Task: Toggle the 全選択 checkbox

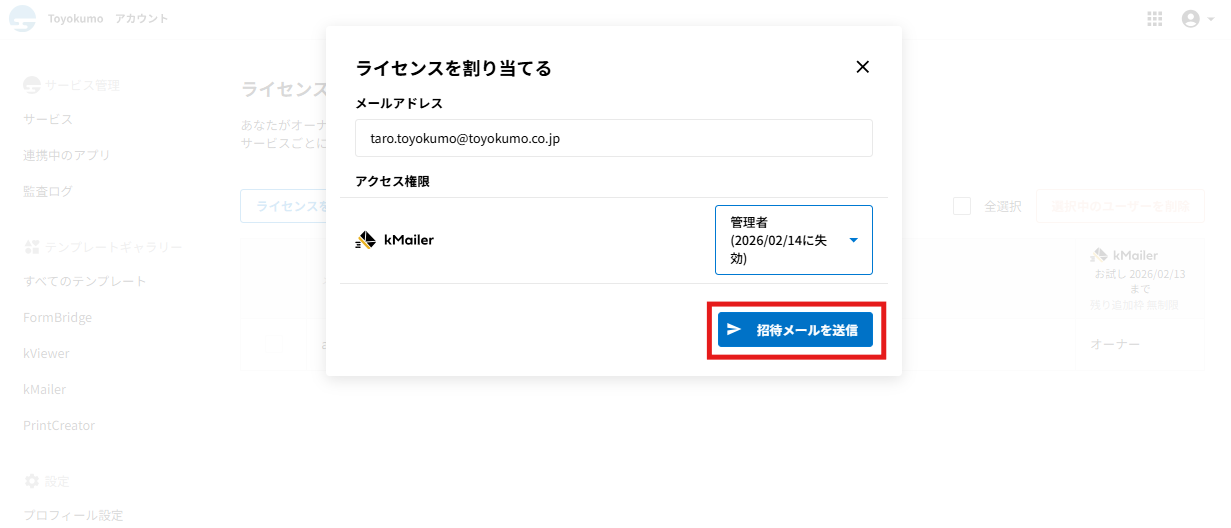Action: [962, 206]
